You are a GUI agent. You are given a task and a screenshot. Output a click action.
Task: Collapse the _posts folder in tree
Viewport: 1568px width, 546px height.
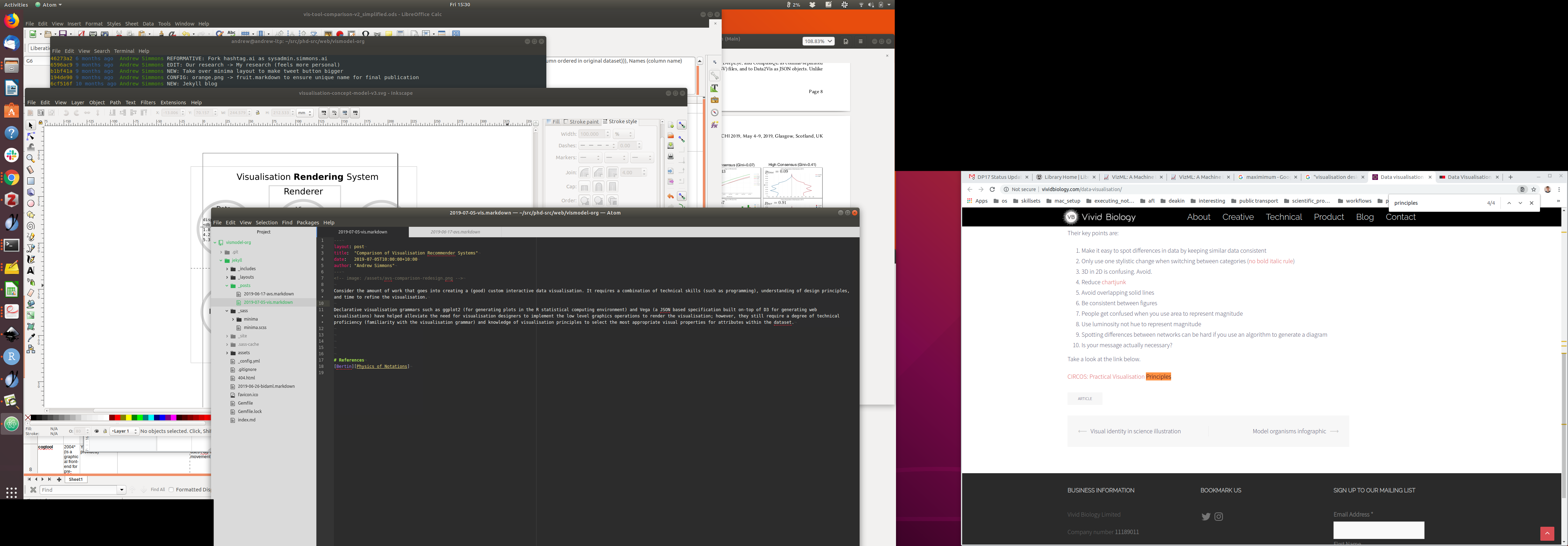tap(227, 286)
